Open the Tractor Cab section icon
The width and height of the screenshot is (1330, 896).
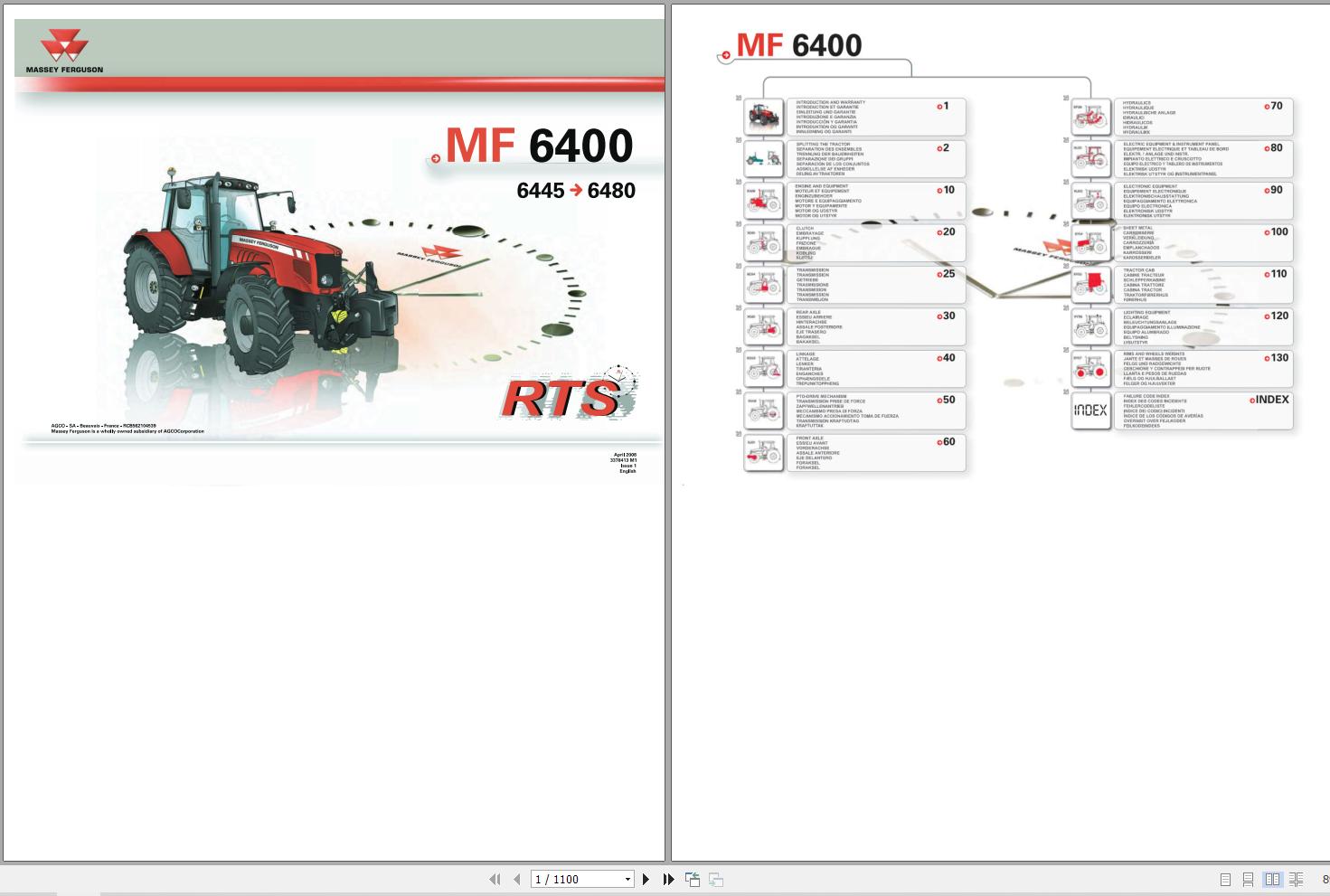pos(1091,285)
